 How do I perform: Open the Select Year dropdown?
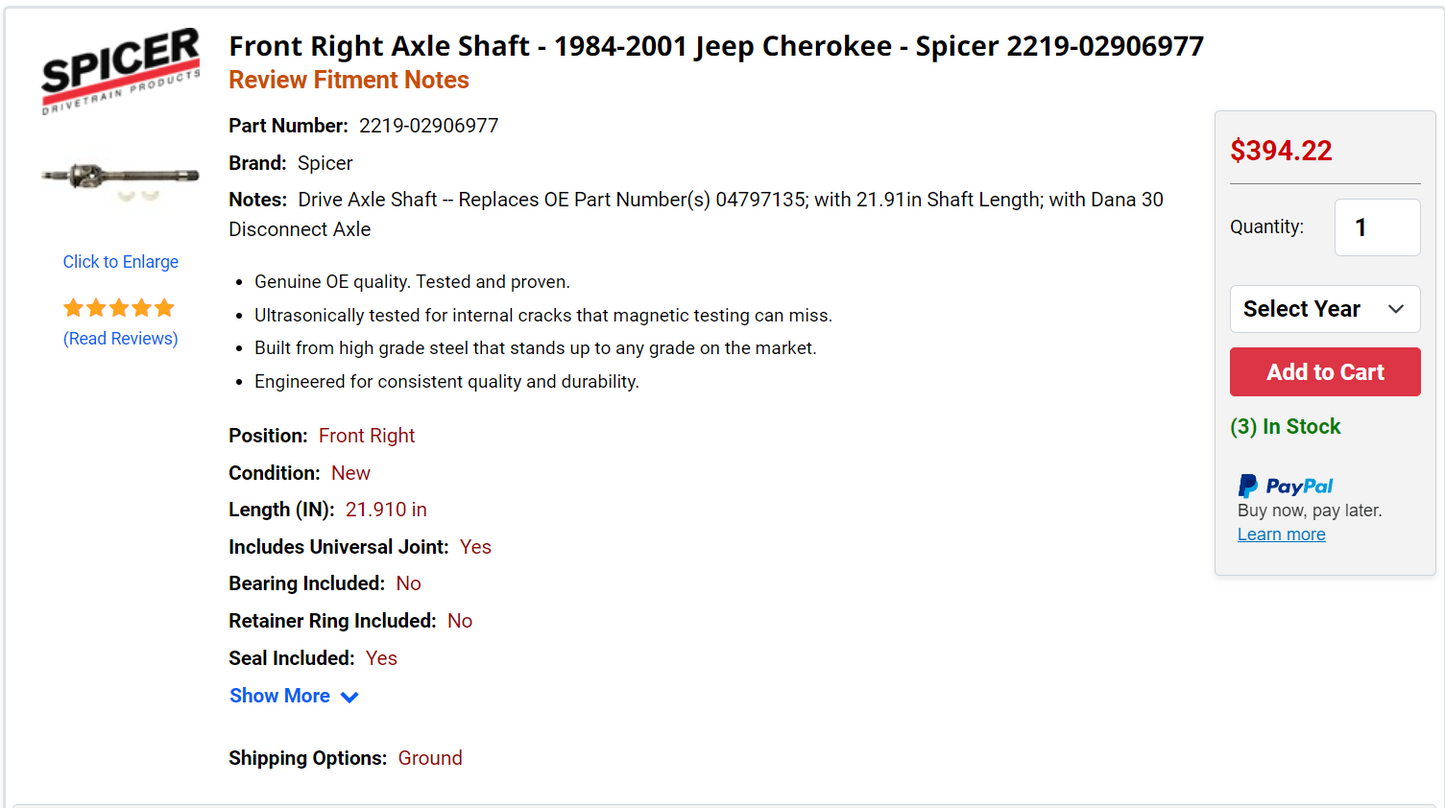[x=1325, y=309]
